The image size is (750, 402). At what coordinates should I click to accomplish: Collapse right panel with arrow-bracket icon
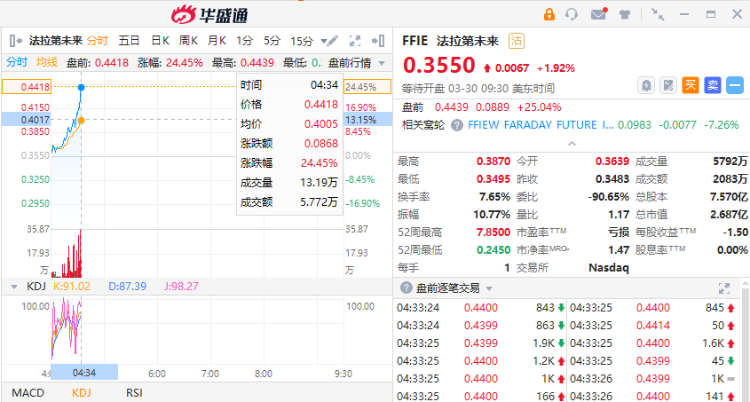(x=378, y=41)
